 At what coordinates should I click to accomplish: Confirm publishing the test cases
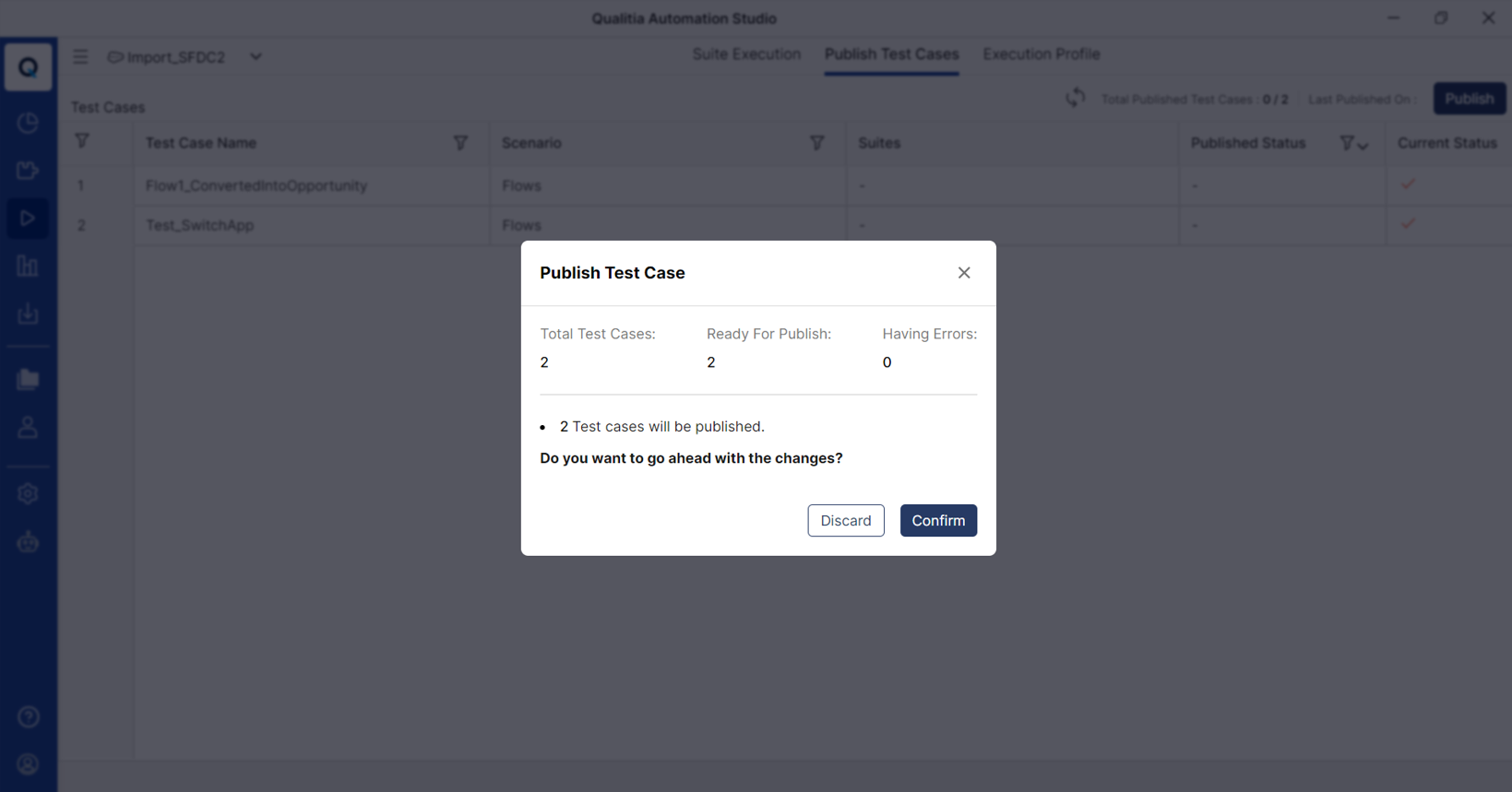[938, 521]
